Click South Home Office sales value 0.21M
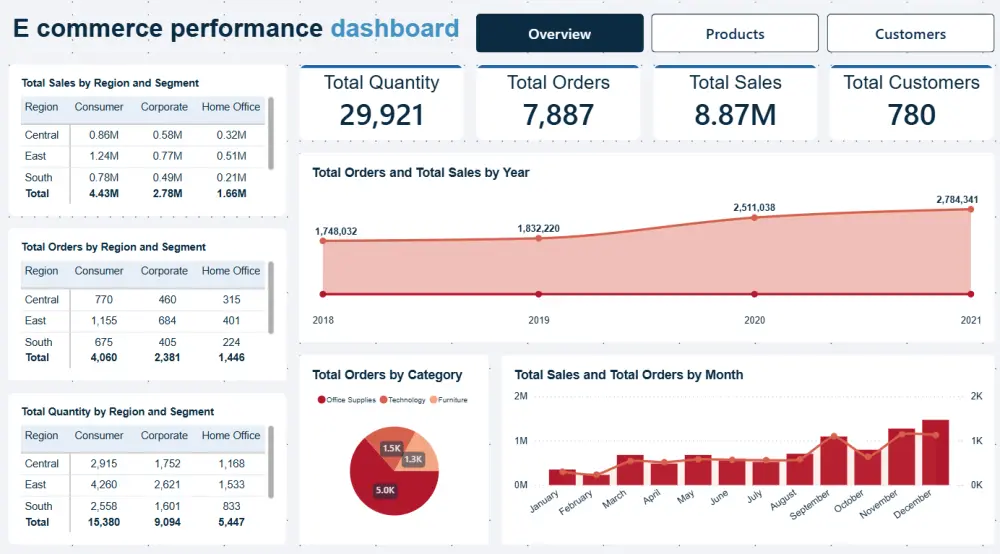1000x554 pixels. (x=232, y=177)
